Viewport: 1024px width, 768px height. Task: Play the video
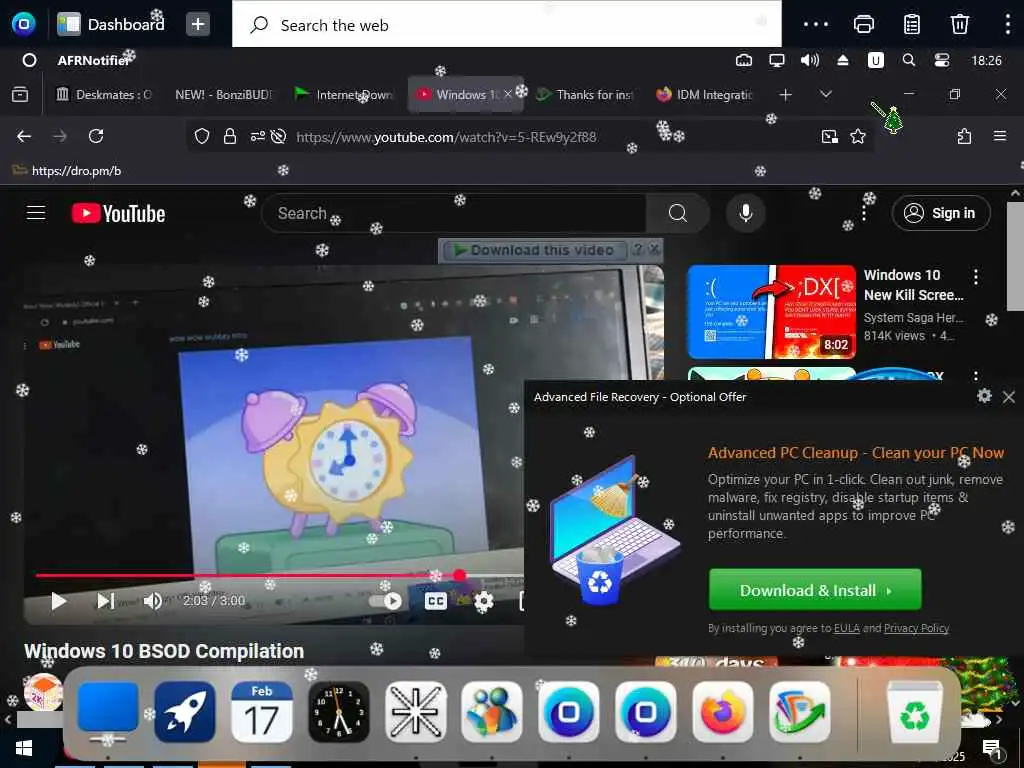[x=59, y=601]
